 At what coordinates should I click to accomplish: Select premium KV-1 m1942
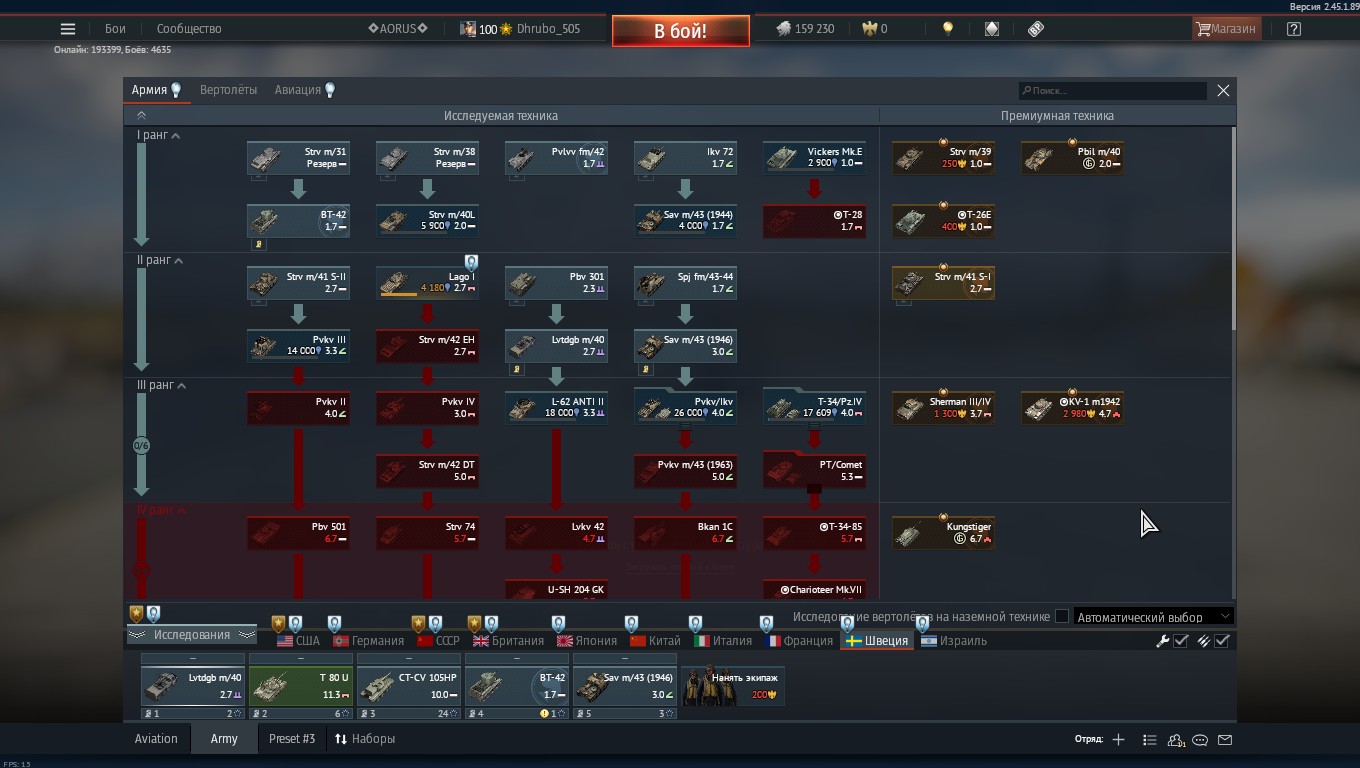point(1072,408)
